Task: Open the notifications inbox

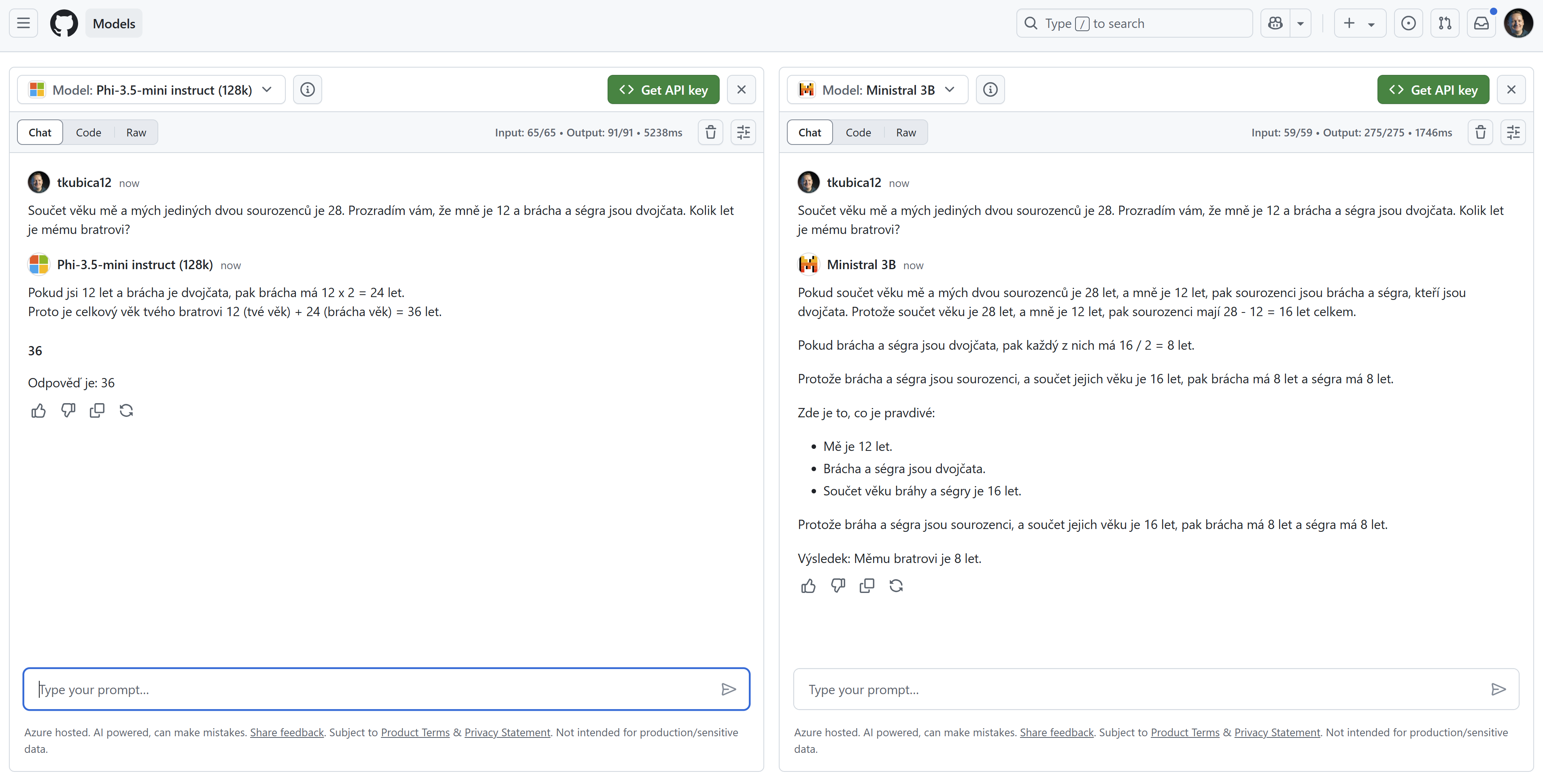Action: pyautogui.click(x=1481, y=23)
